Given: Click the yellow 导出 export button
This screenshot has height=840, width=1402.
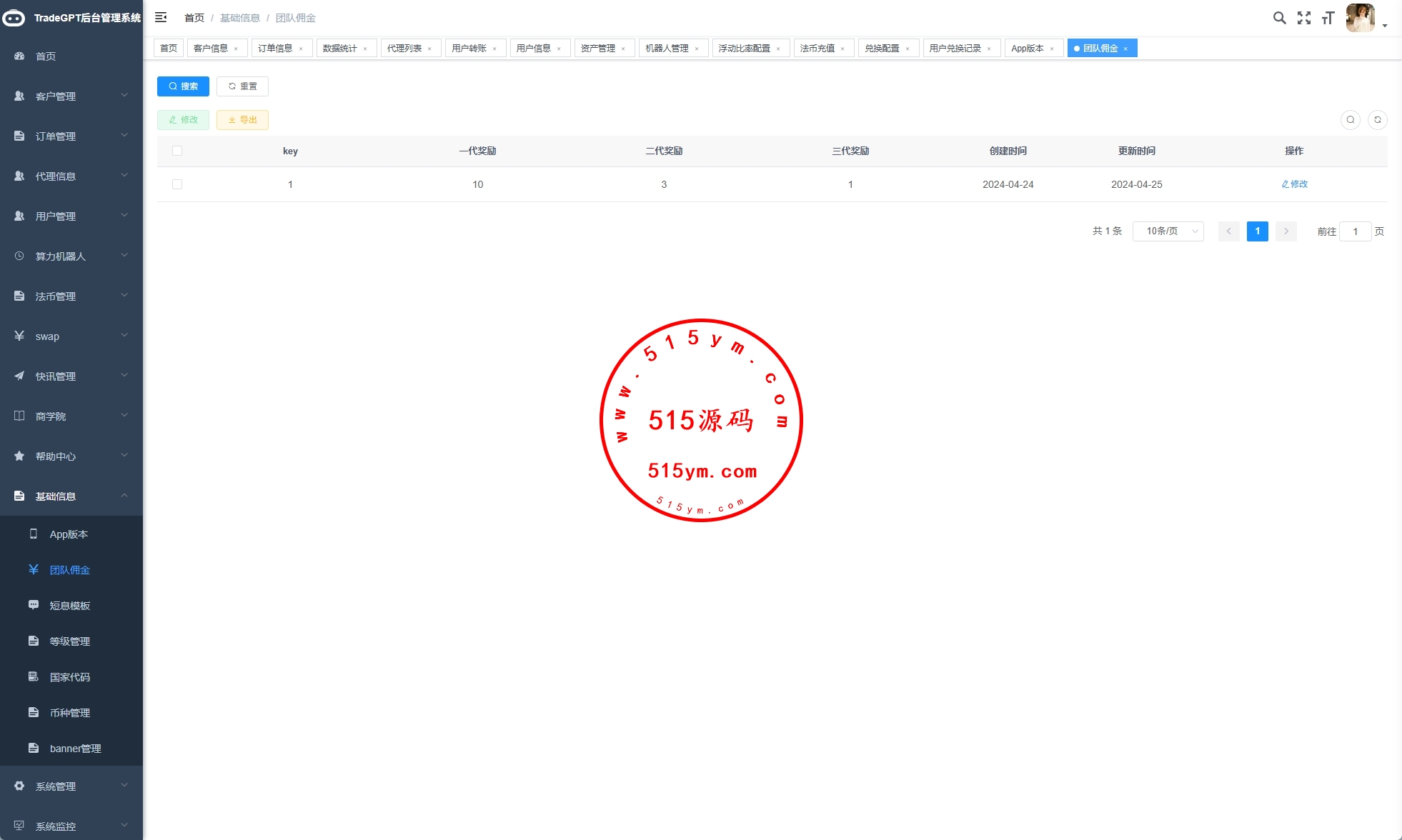Looking at the screenshot, I should pos(242,120).
